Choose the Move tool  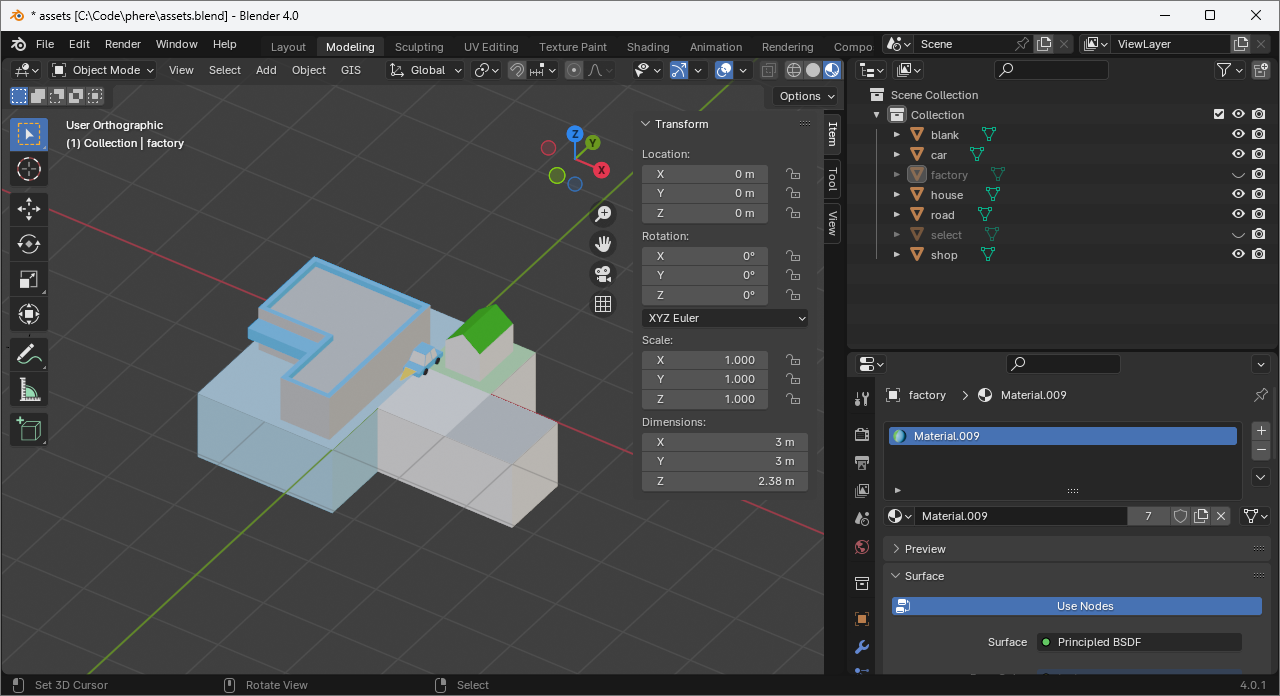point(29,209)
